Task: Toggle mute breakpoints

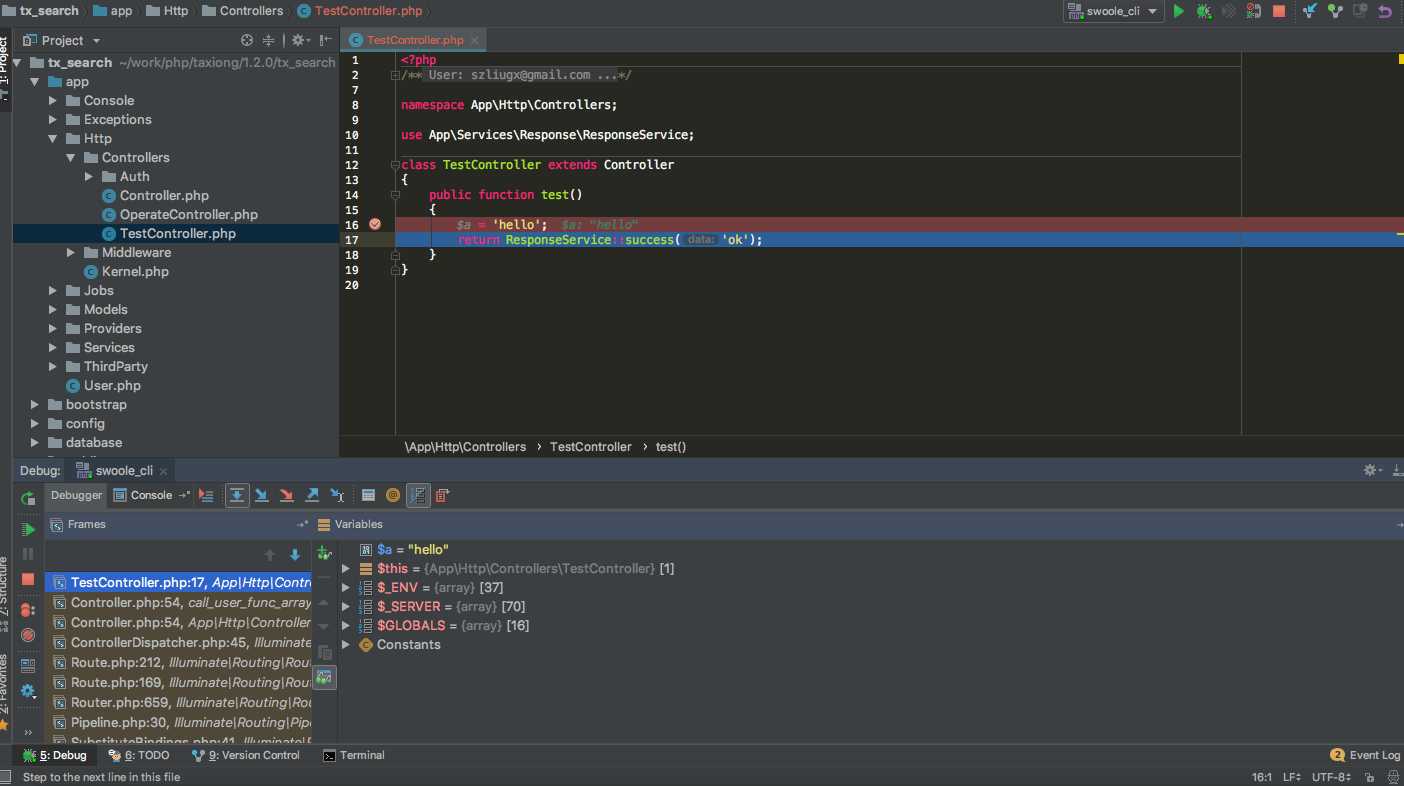Action: (28, 635)
